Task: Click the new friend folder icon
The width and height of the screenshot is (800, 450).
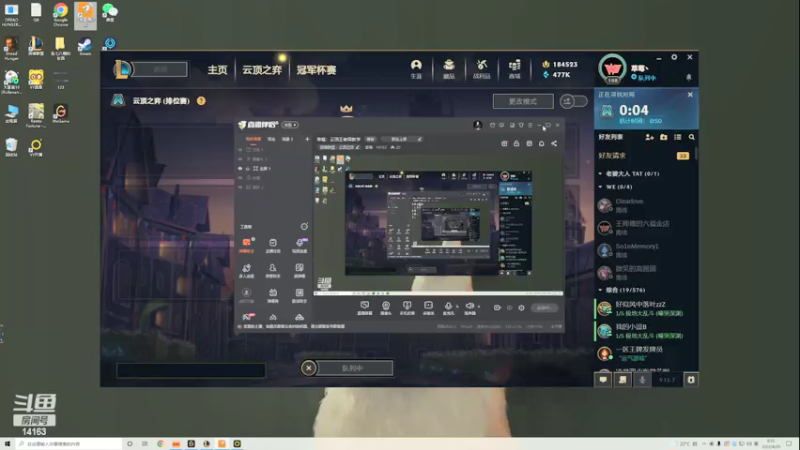Action: coord(663,137)
